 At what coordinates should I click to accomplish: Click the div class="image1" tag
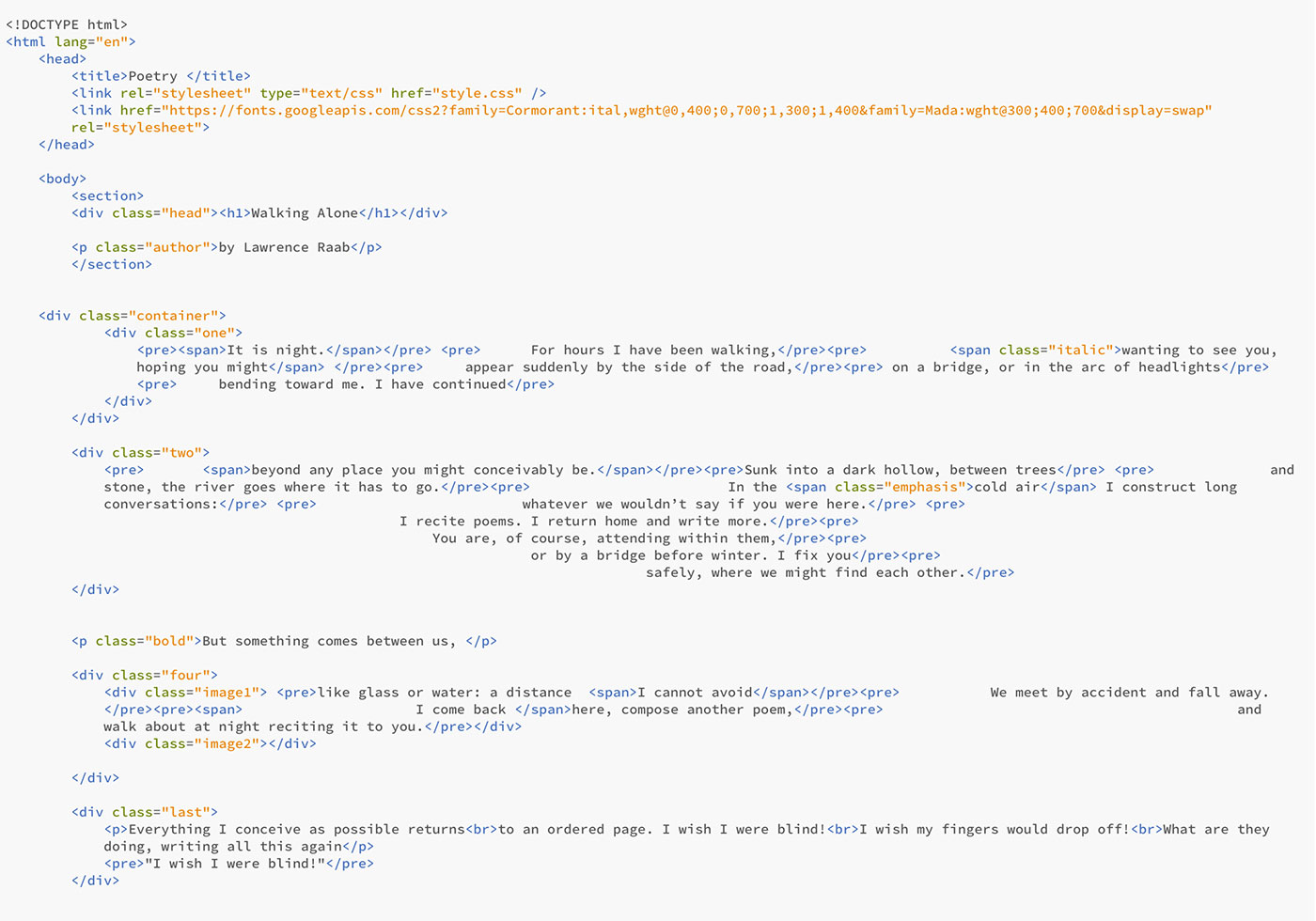click(x=185, y=693)
